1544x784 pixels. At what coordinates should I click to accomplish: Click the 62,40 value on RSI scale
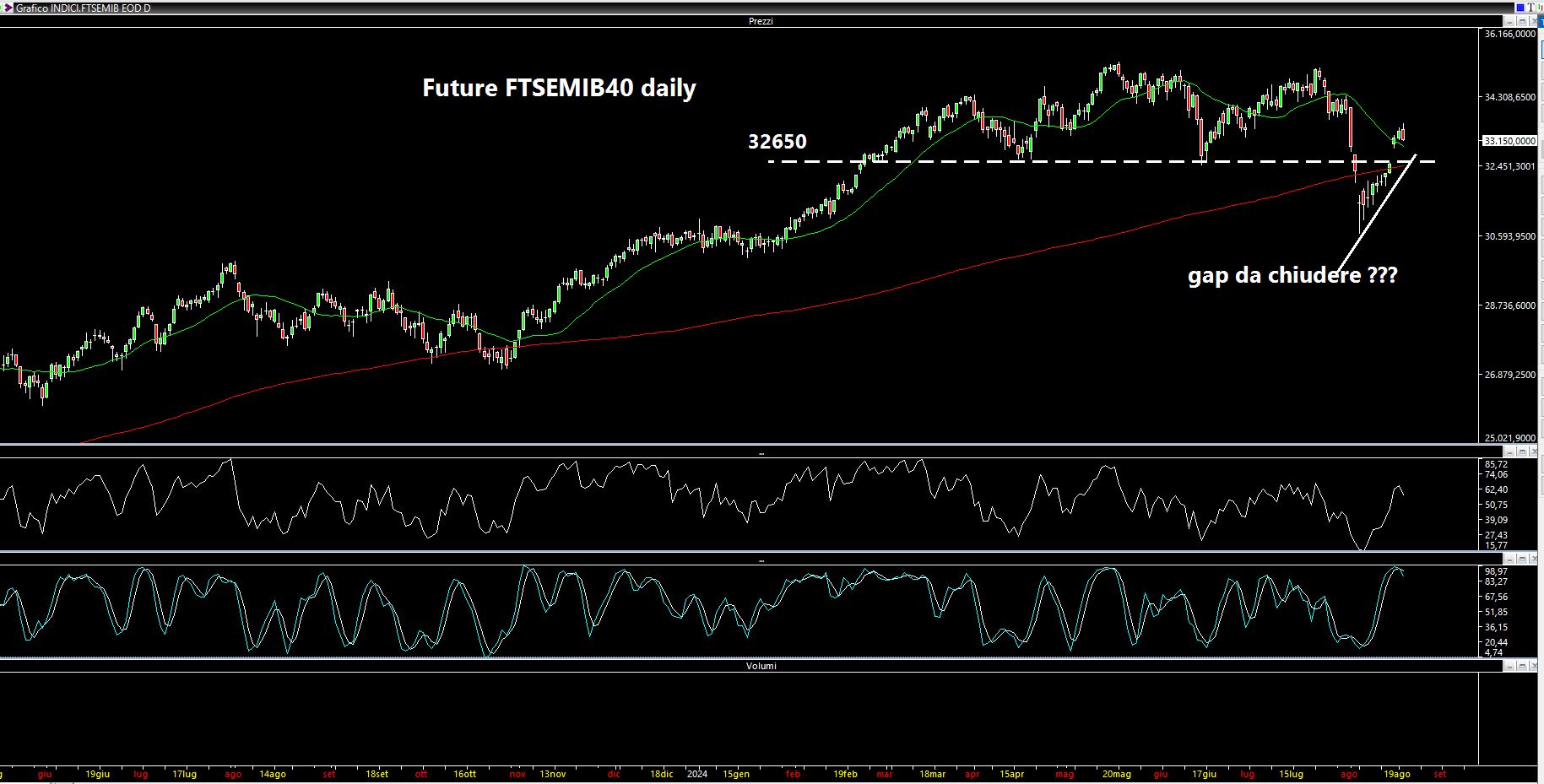pos(1496,489)
